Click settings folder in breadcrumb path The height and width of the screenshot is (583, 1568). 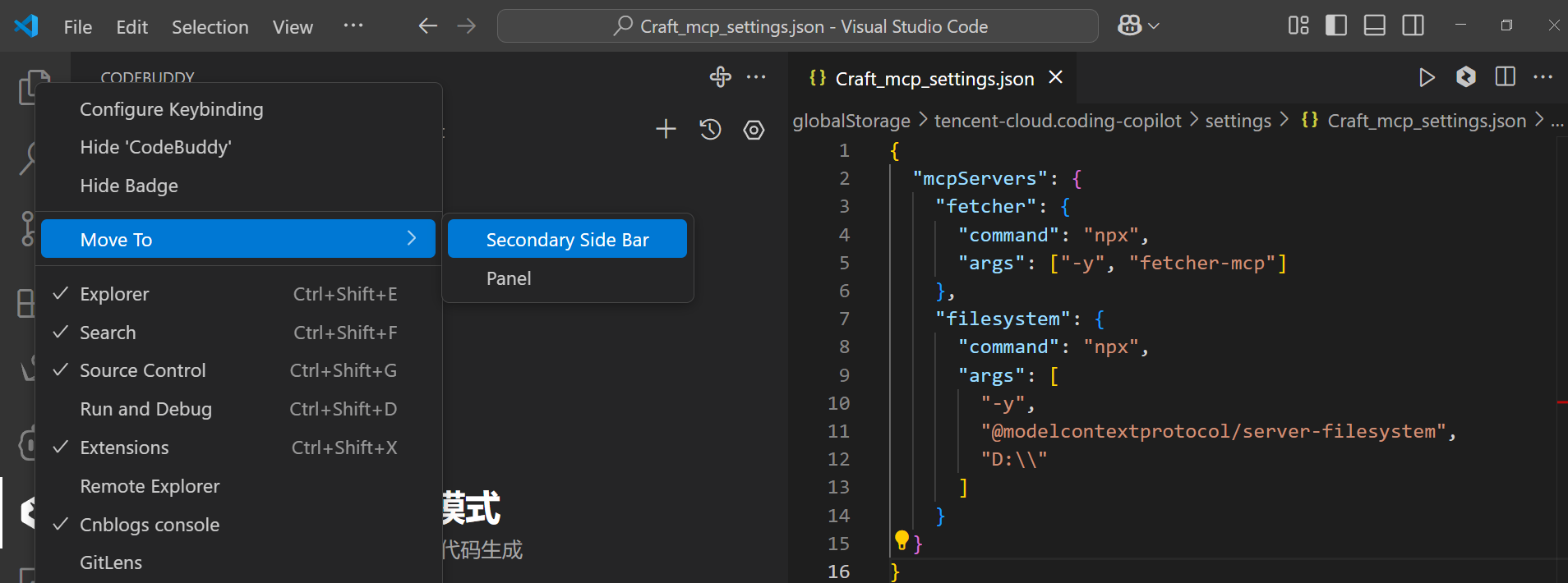(1238, 121)
